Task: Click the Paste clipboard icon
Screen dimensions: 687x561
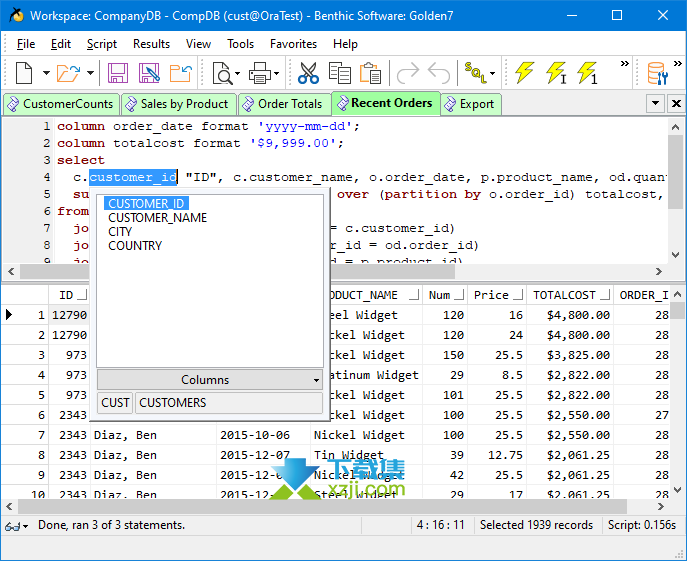Action: [x=371, y=73]
